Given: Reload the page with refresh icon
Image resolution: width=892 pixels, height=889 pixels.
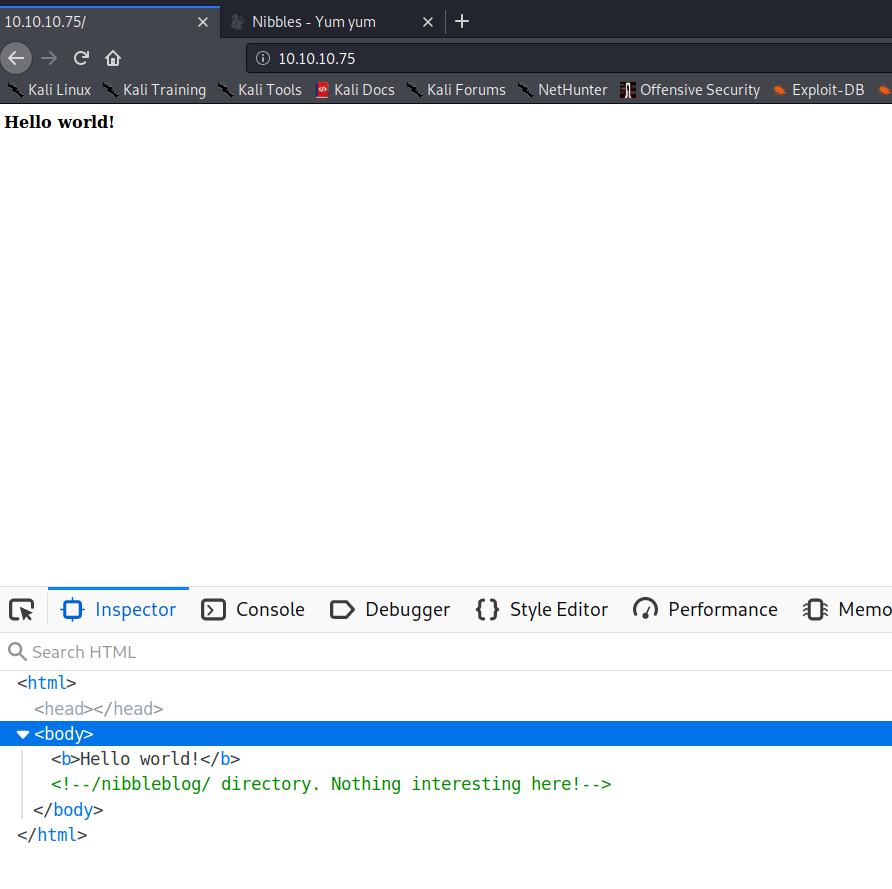Looking at the screenshot, I should pos(81,58).
